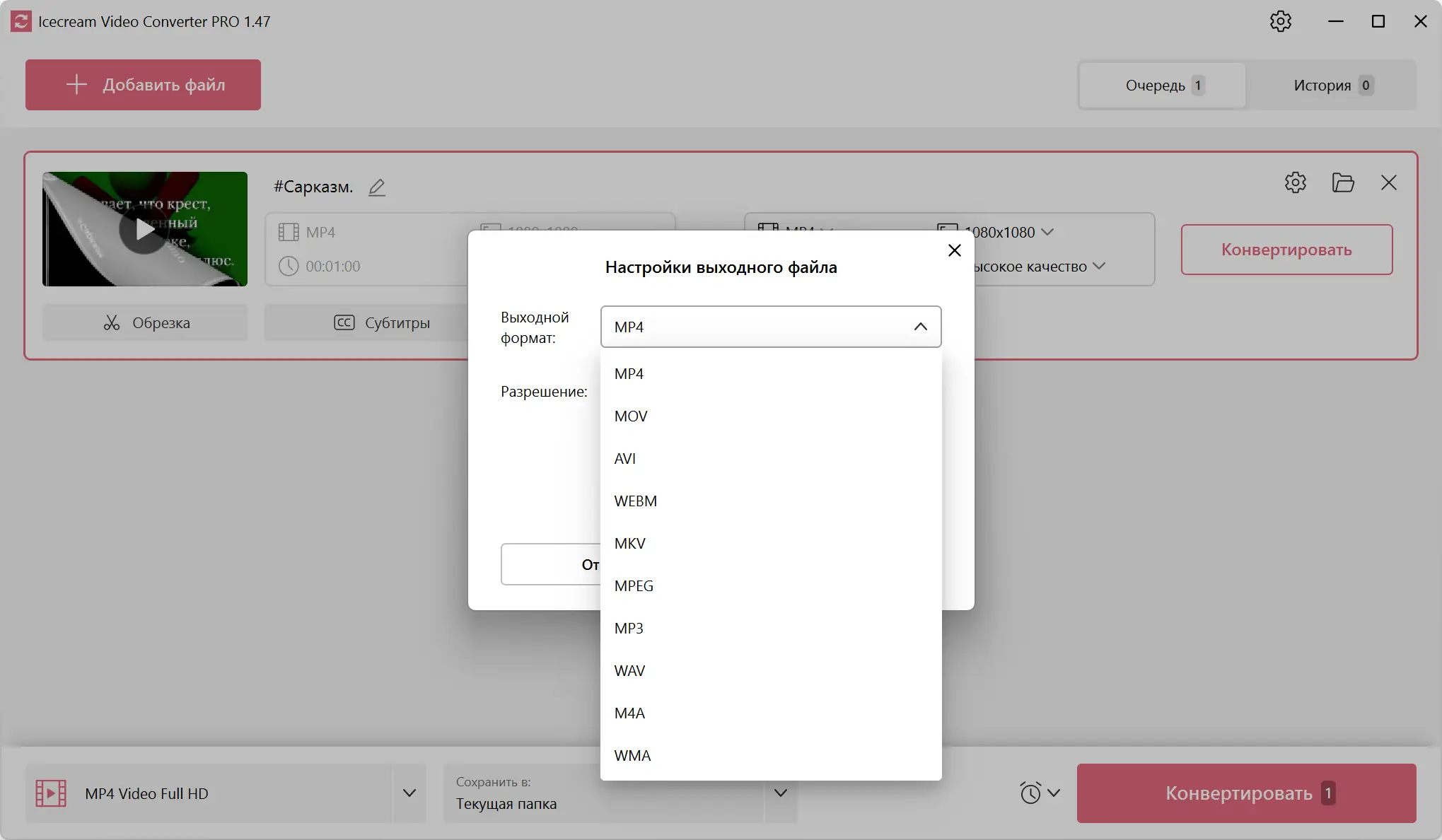Click the MP4 Video Full HD preset icon
This screenshot has height=840, width=1442.
[x=51, y=793]
